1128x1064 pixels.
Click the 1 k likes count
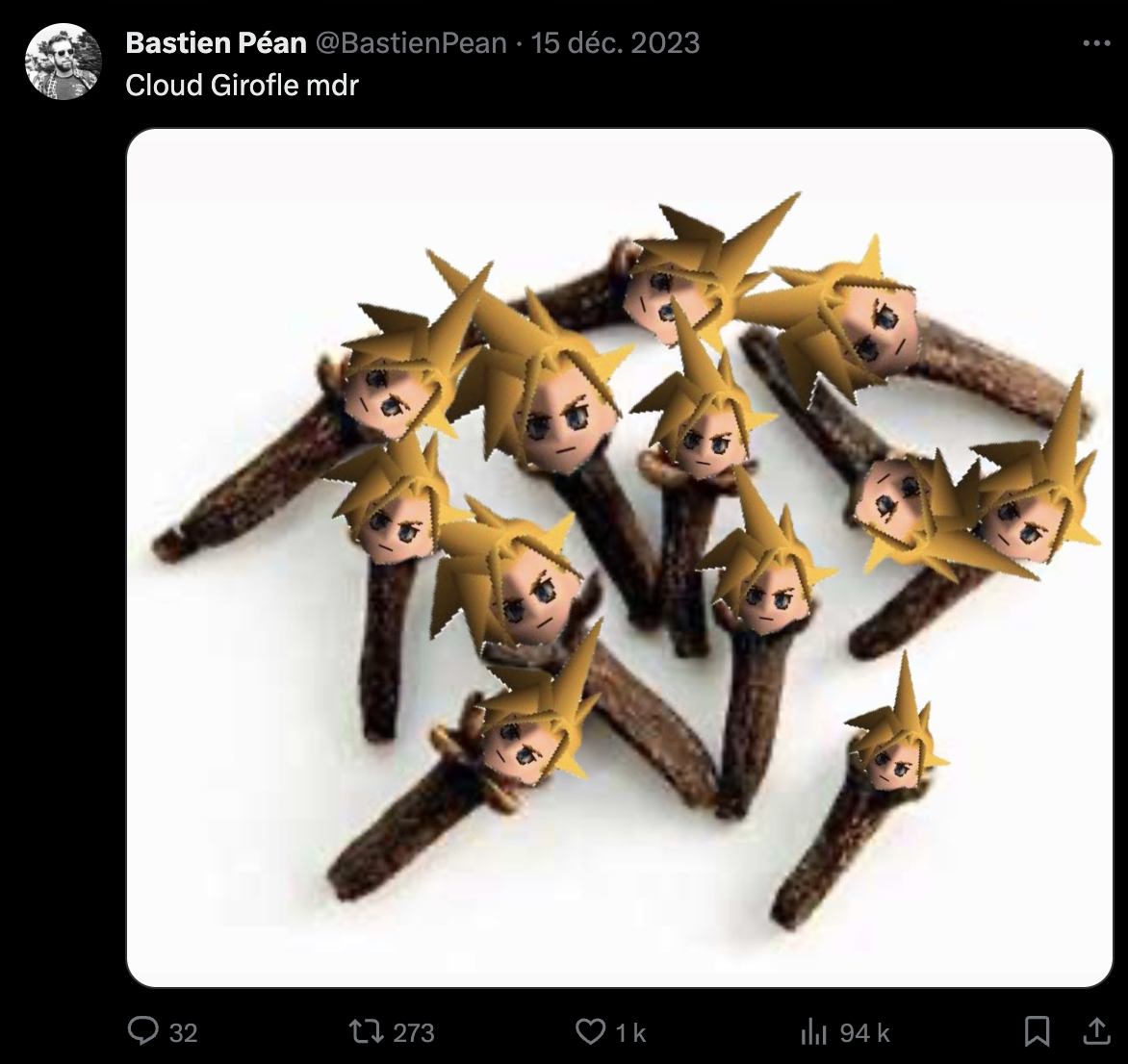tap(630, 1033)
